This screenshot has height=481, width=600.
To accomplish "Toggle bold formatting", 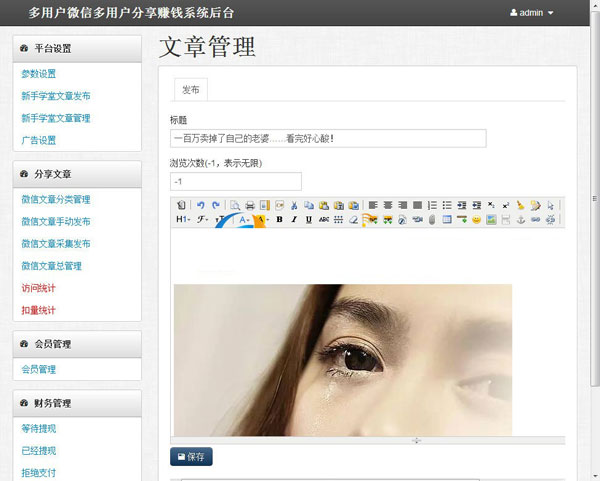I will pos(280,219).
